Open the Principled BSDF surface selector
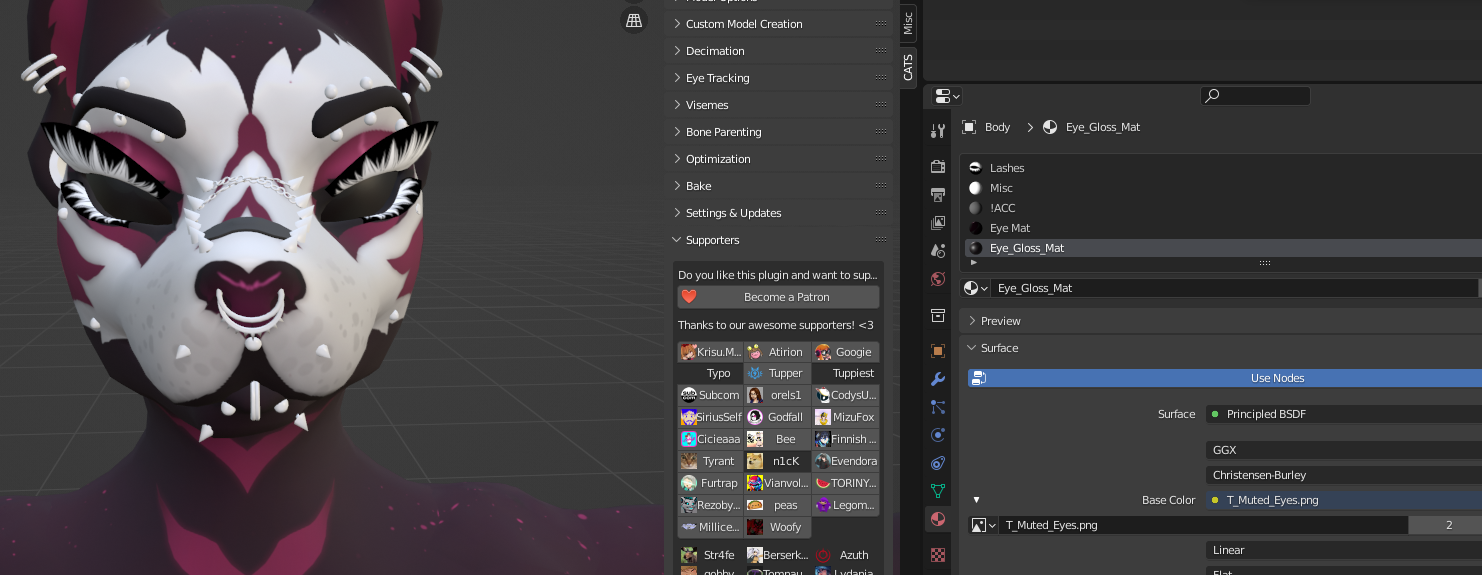 click(x=1344, y=414)
